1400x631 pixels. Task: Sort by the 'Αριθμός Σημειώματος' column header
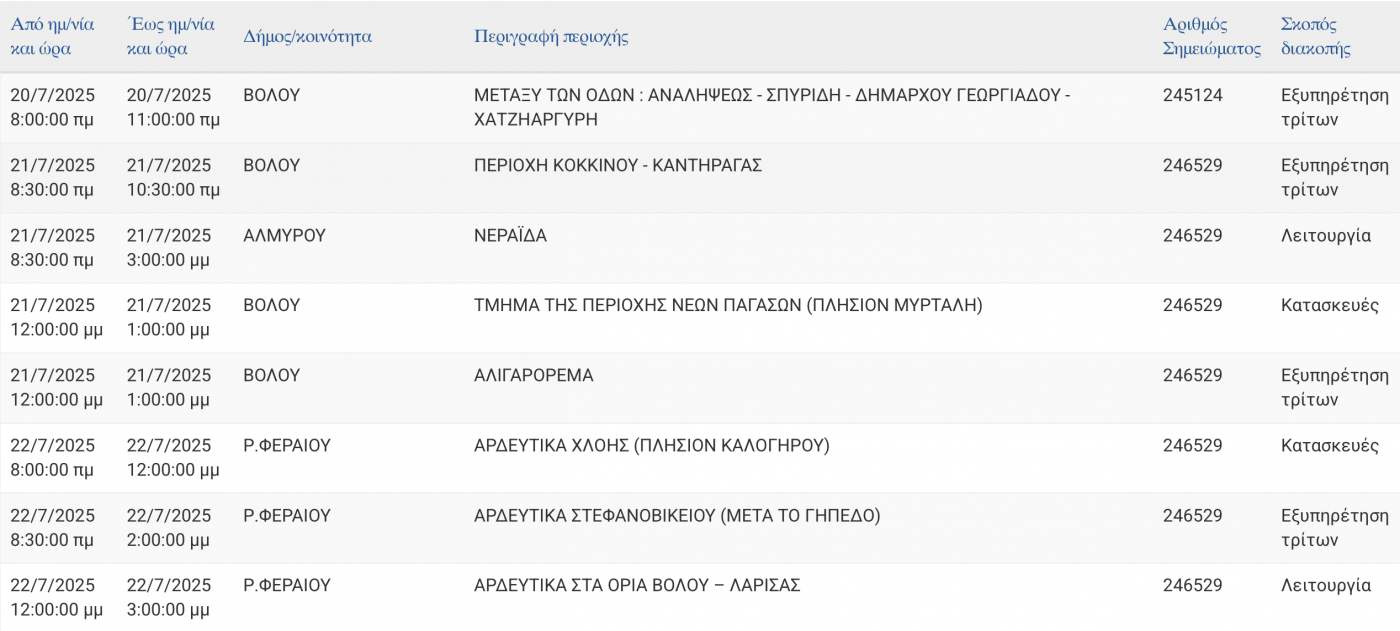tap(1212, 37)
